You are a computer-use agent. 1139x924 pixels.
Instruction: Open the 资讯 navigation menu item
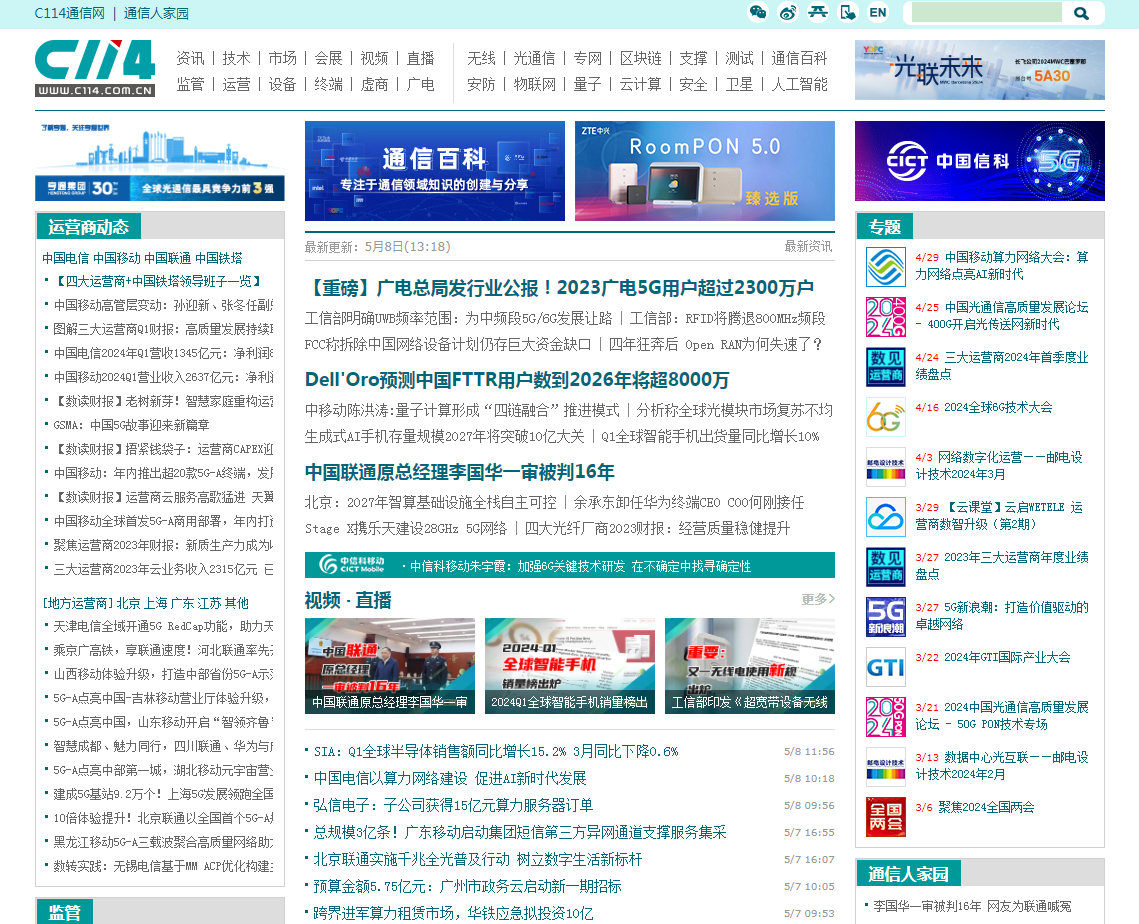click(x=190, y=58)
